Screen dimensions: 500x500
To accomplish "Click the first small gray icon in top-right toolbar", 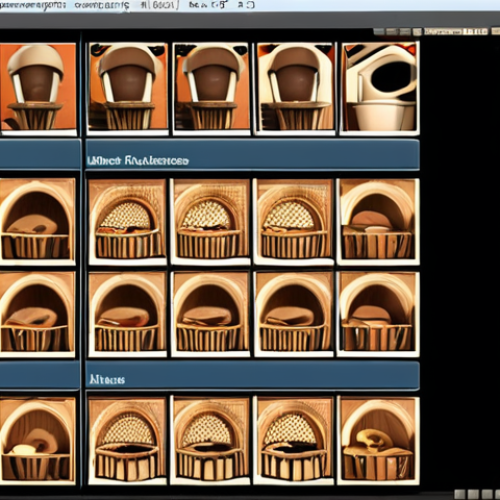I will pos(379,32).
